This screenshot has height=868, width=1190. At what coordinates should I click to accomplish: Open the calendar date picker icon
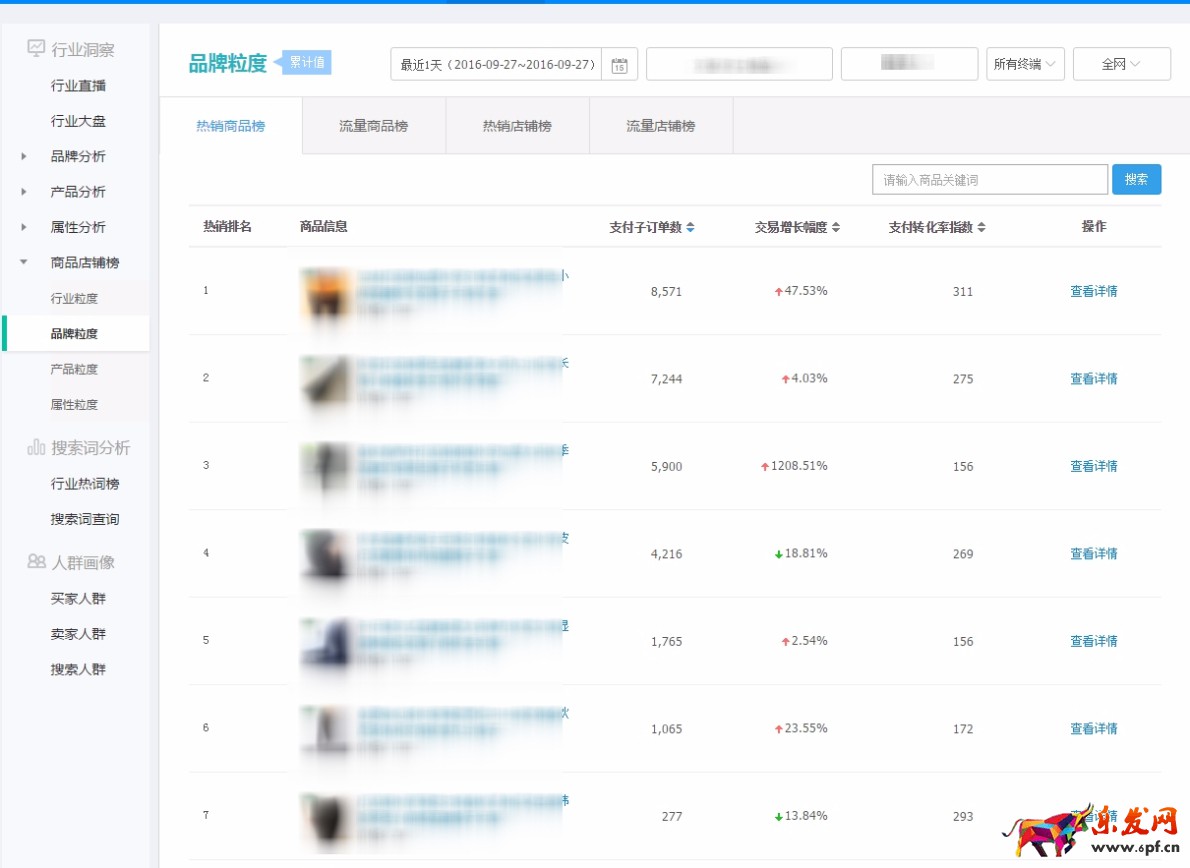click(619, 65)
